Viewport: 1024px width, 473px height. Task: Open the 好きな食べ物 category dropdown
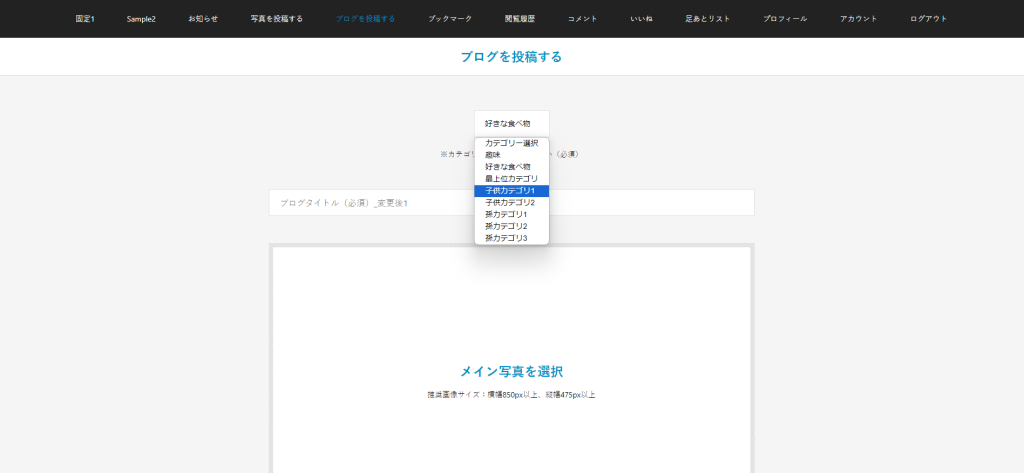click(511, 123)
